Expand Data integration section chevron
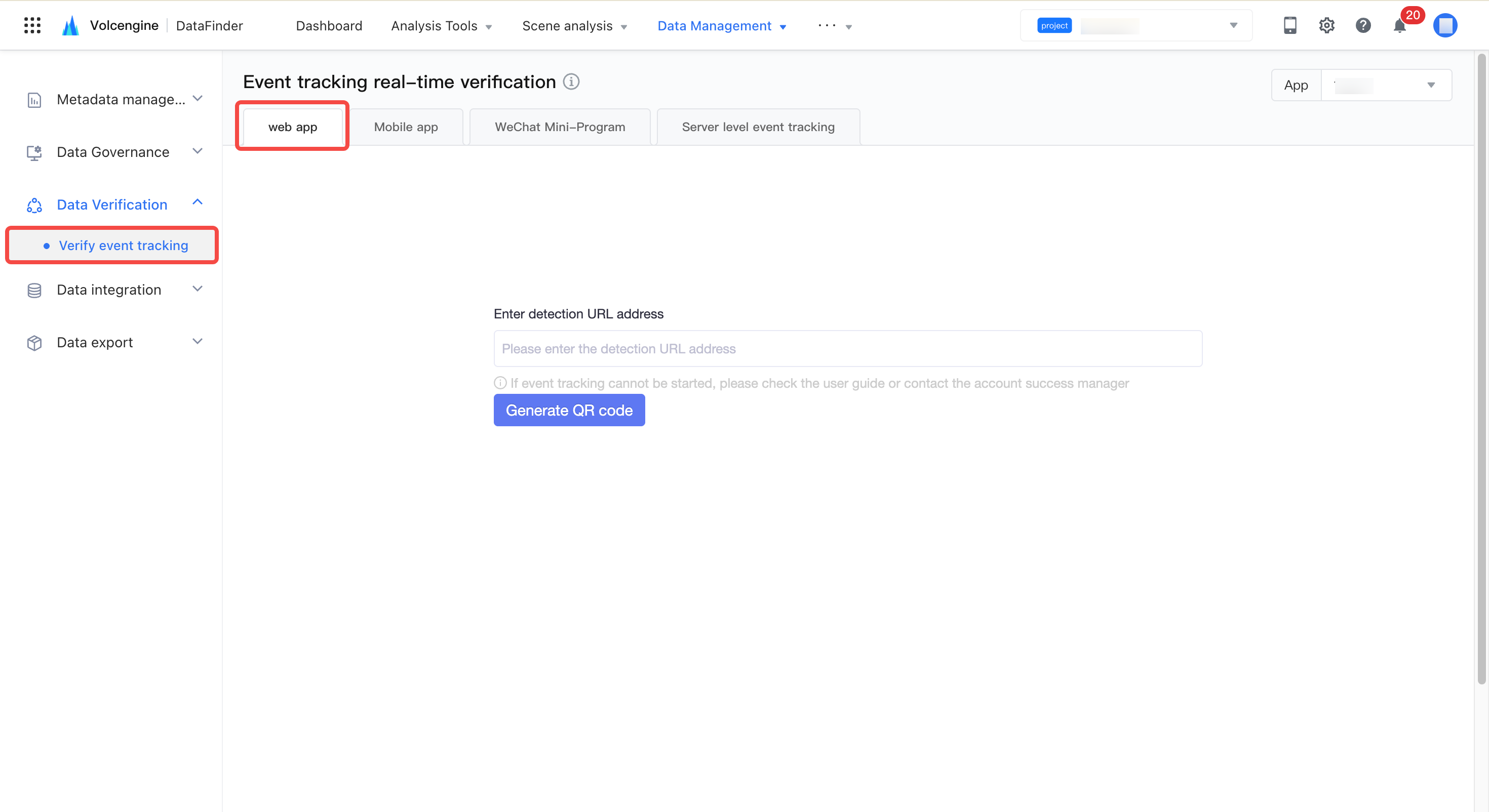1489x812 pixels. (198, 289)
